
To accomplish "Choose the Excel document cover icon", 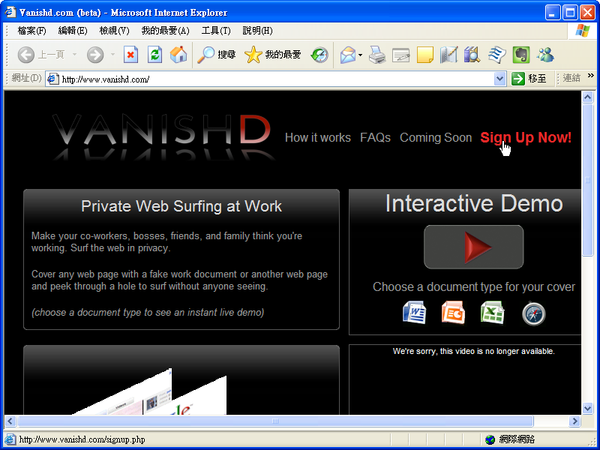I will pyautogui.click(x=492, y=313).
